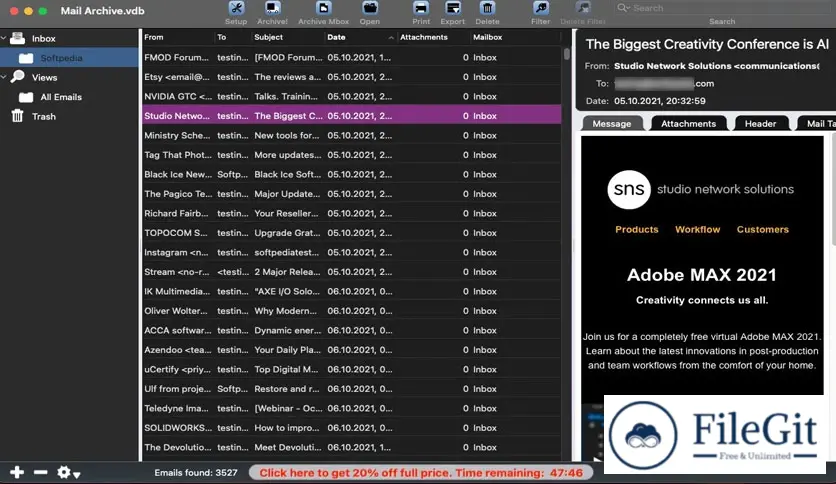Select the Richard Fairb... email row
836x484 pixels.
[x=352, y=213]
